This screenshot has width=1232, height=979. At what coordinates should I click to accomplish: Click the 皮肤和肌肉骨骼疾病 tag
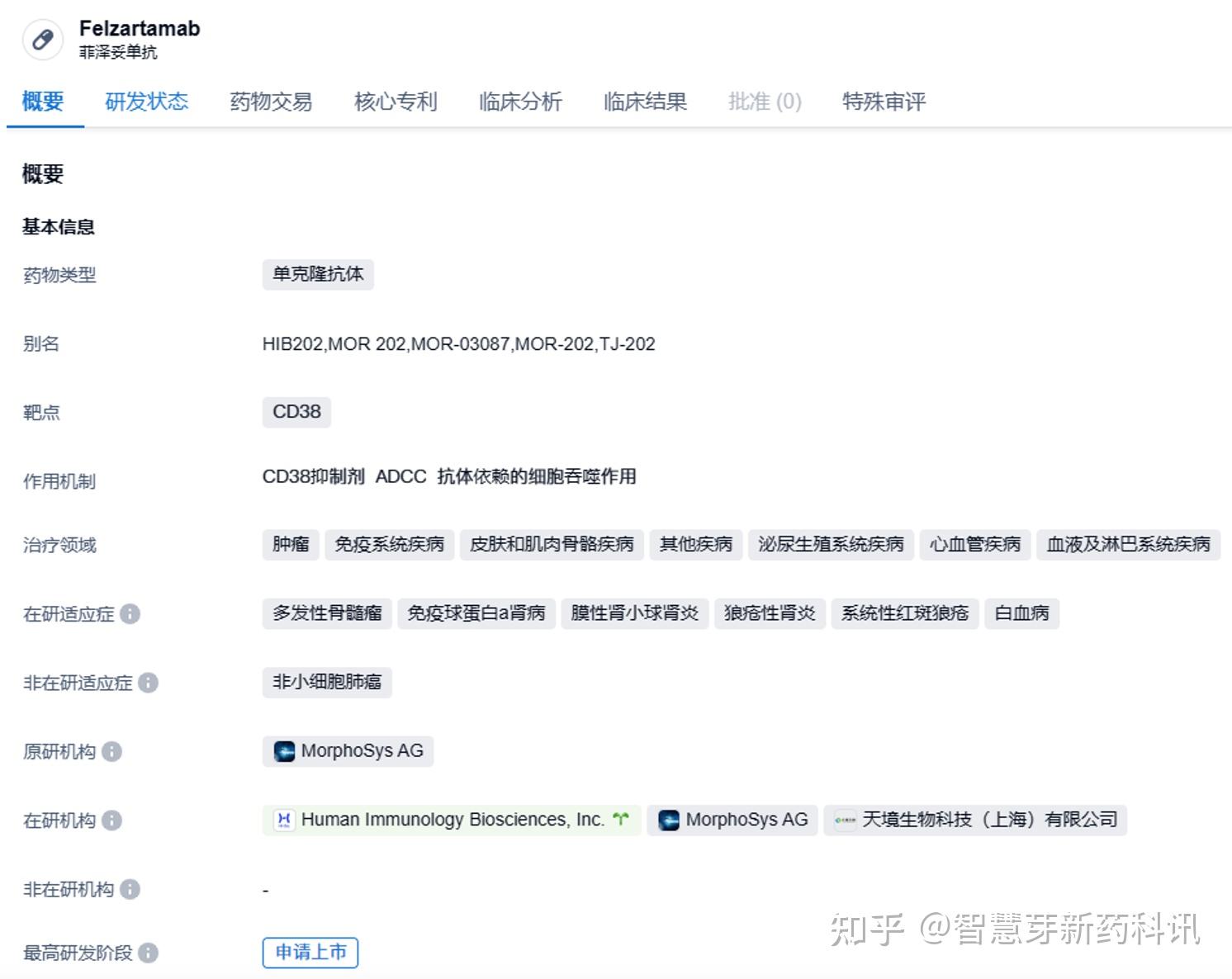click(x=552, y=544)
